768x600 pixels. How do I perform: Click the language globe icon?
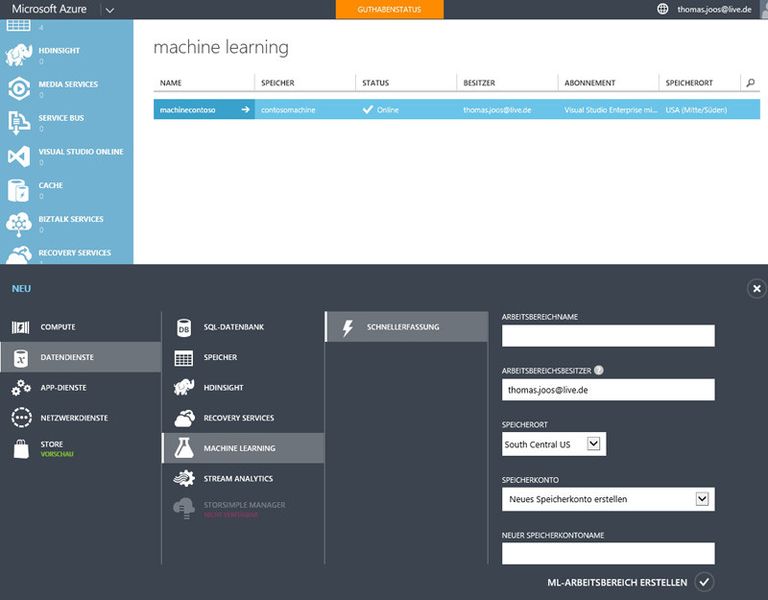(x=662, y=9)
